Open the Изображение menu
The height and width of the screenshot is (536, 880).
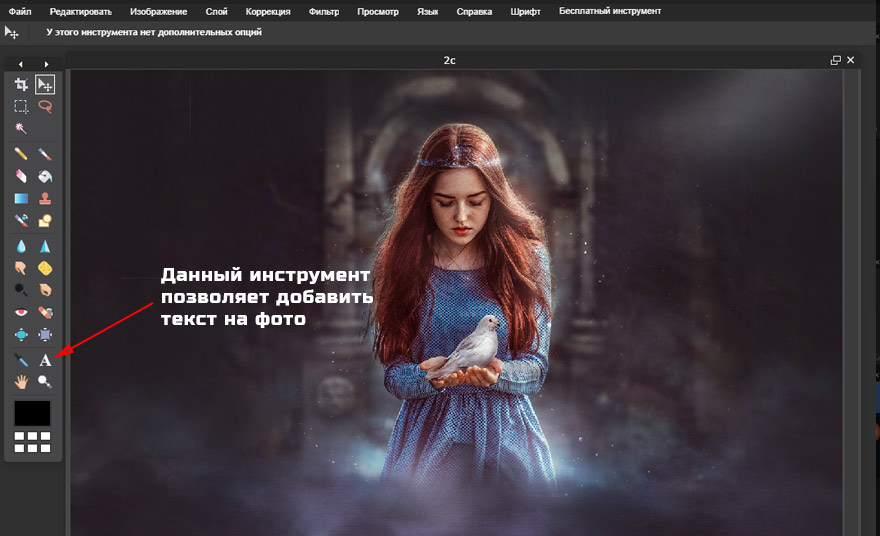click(159, 11)
